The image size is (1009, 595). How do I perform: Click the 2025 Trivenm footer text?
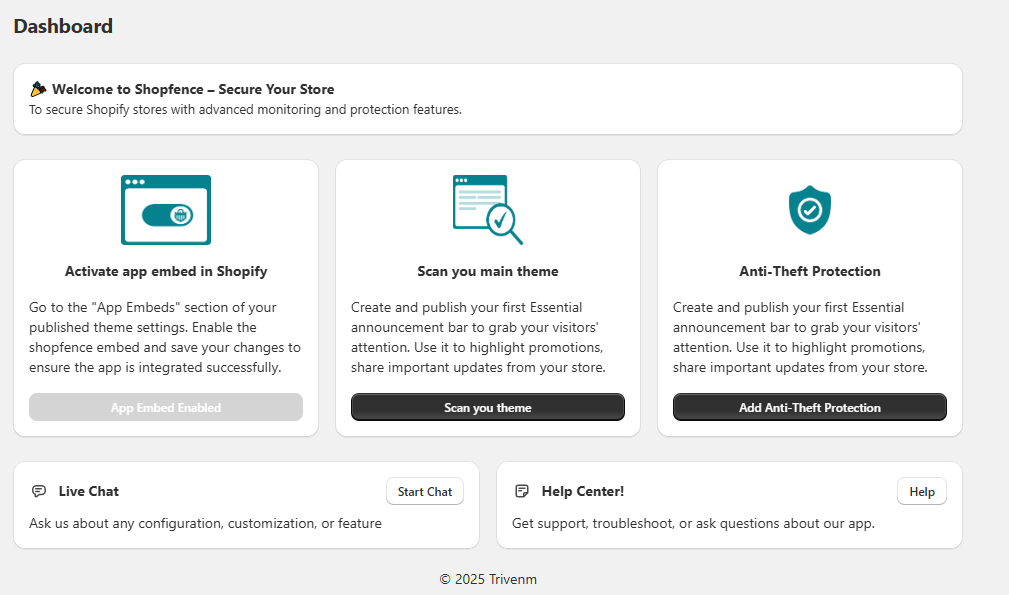495,580
